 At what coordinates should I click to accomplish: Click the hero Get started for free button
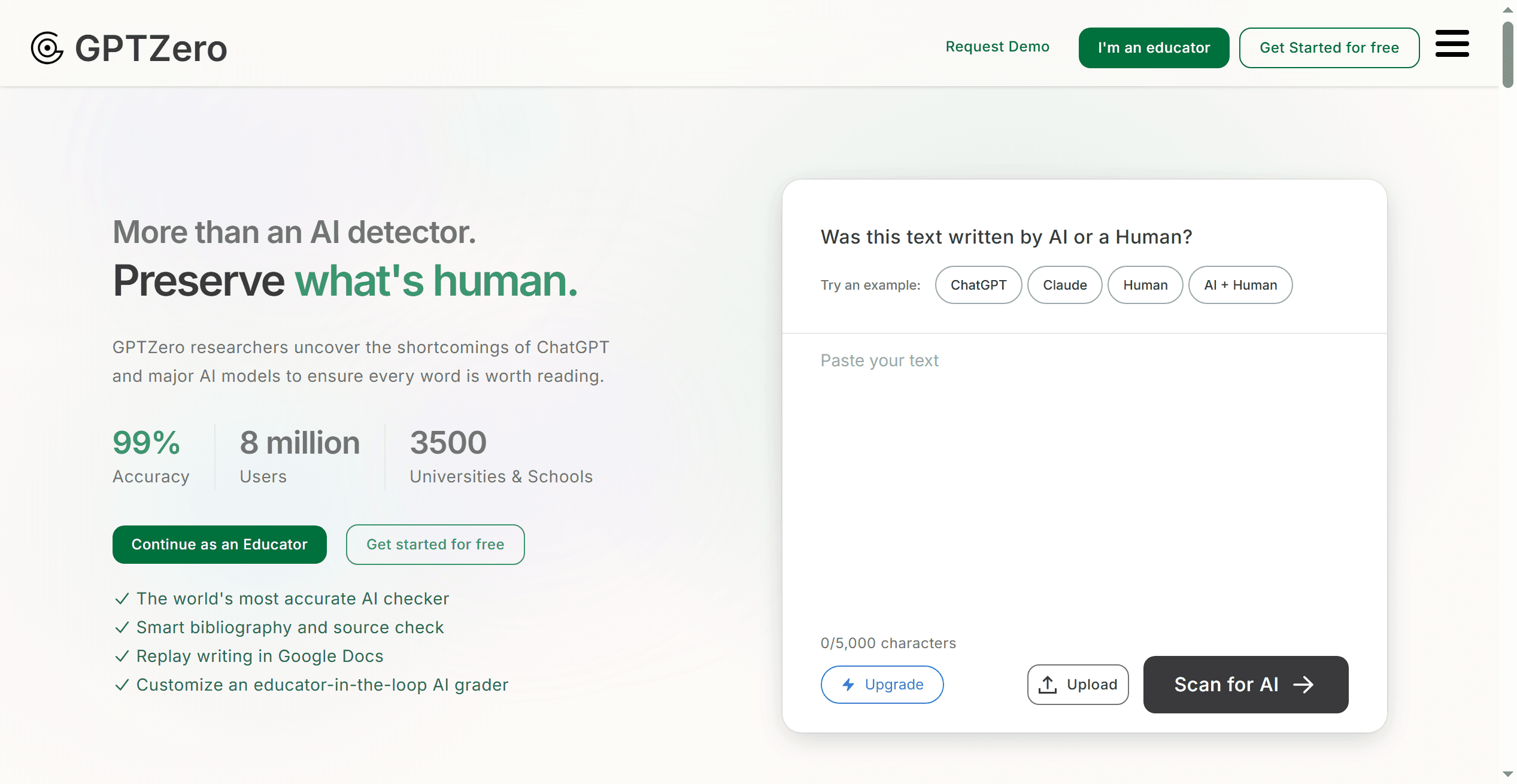click(435, 545)
